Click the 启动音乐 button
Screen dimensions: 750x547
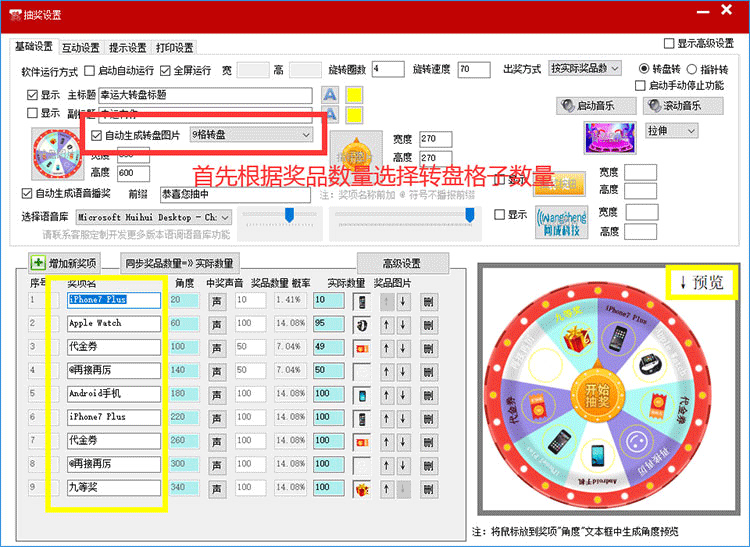[x=596, y=106]
